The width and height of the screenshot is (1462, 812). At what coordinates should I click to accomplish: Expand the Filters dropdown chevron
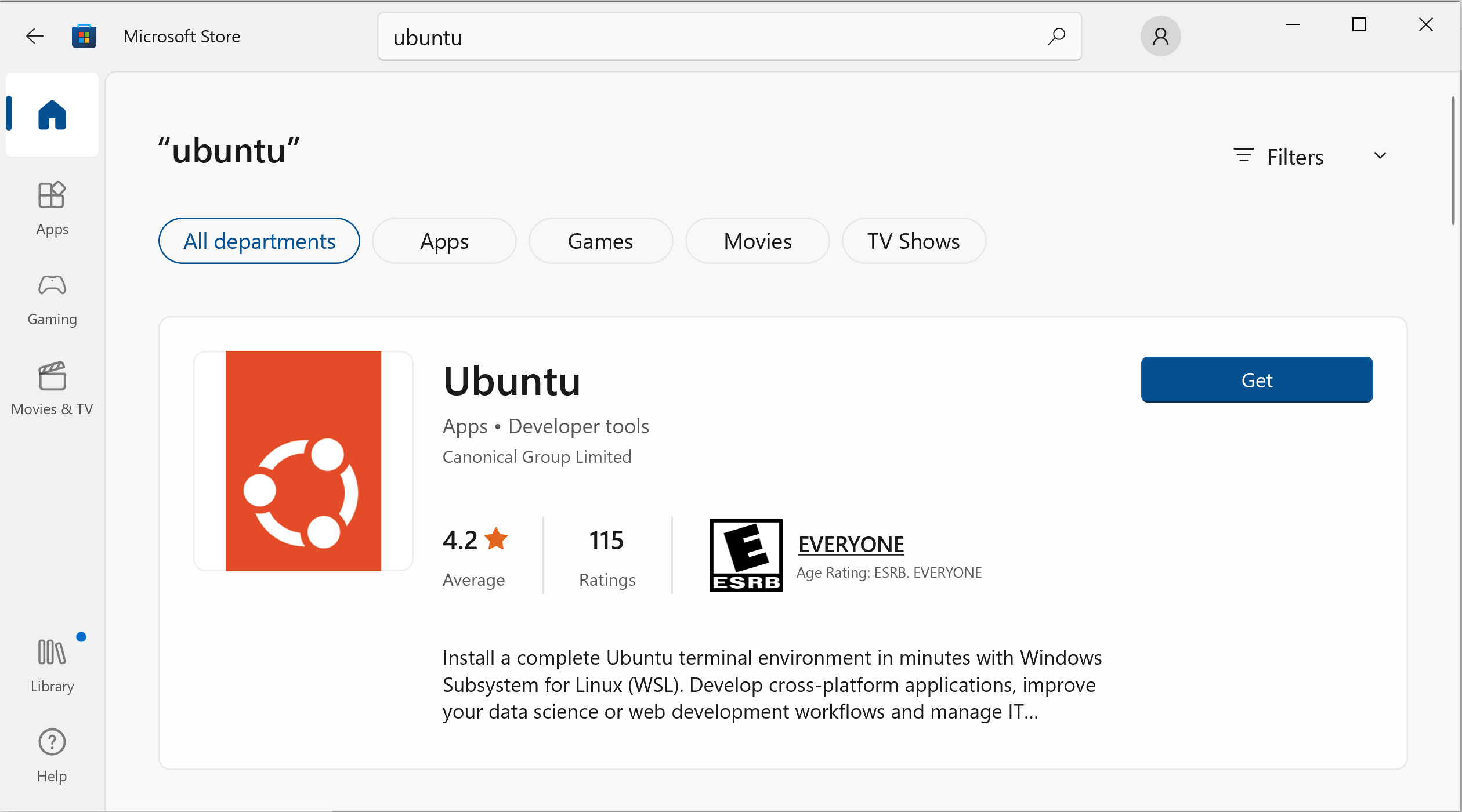pyautogui.click(x=1380, y=155)
